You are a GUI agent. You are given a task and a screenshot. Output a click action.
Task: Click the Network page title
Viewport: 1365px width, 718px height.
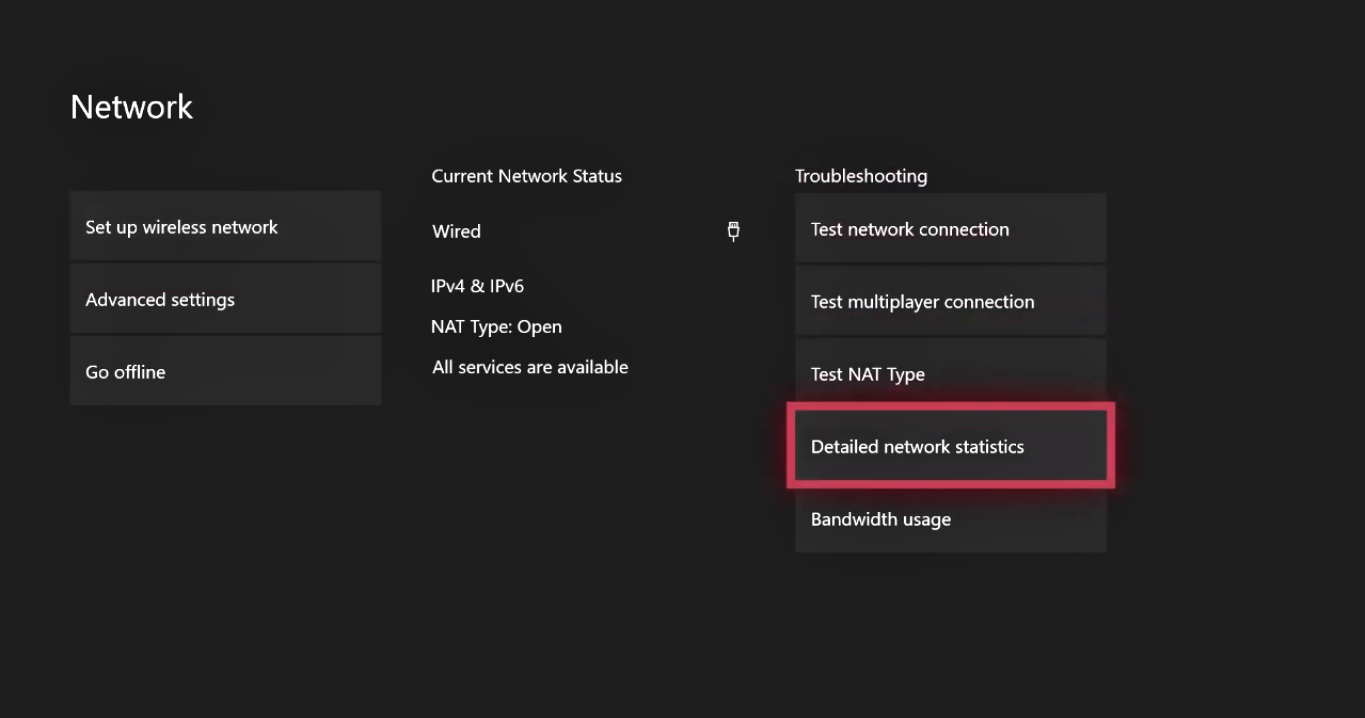pos(132,107)
